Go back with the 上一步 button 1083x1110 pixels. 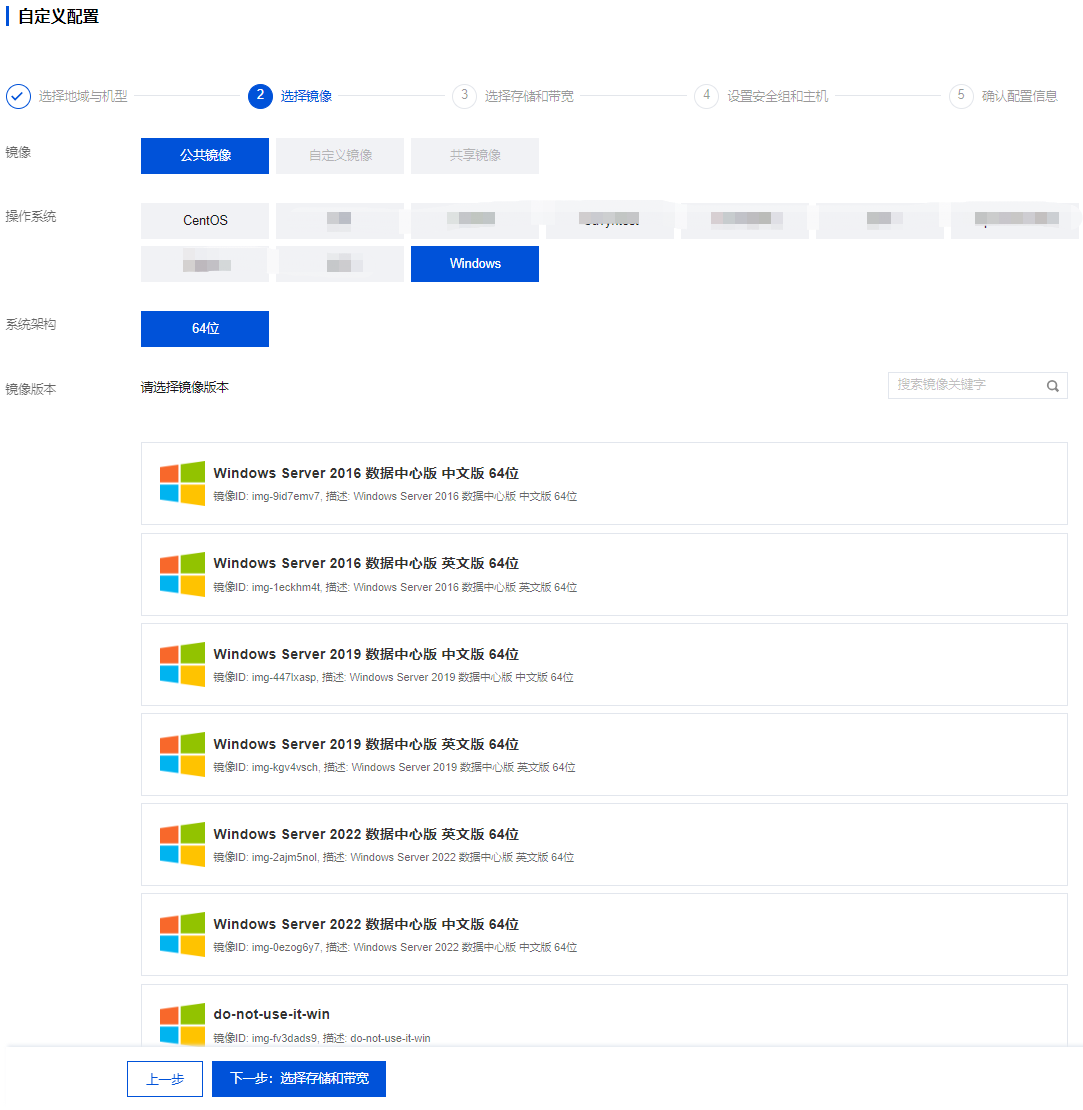(165, 1079)
